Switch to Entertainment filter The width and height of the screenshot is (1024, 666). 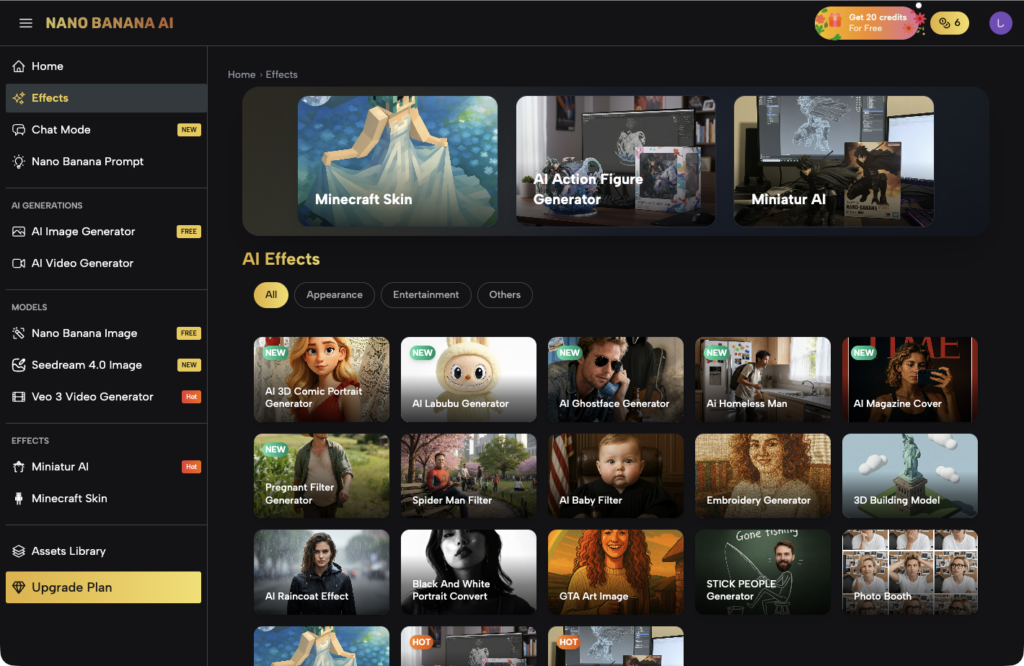pyautogui.click(x=426, y=295)
